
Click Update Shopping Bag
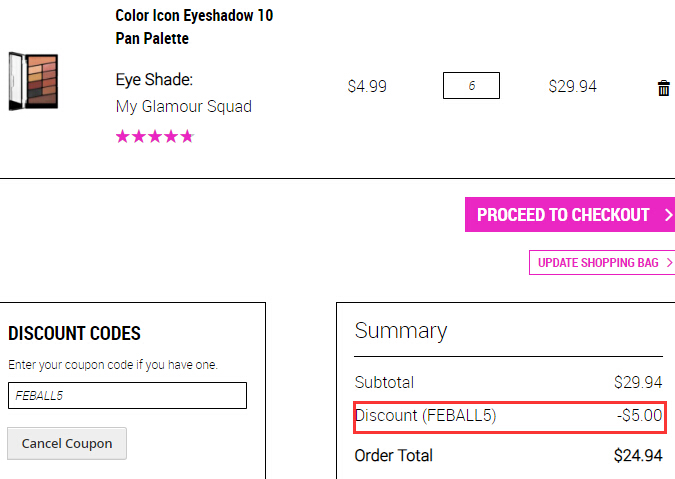[602, 262]
